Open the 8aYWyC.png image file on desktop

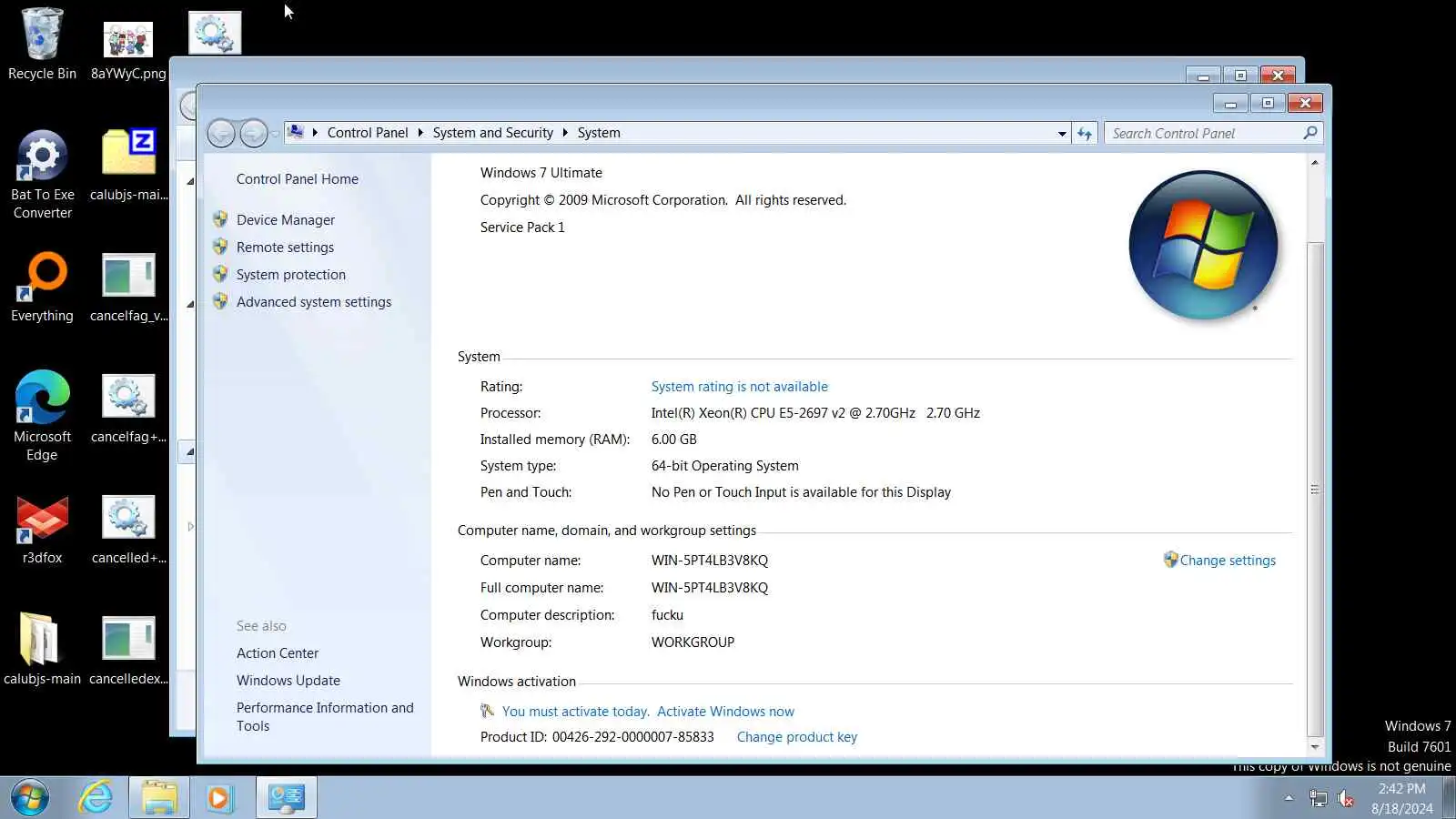(x=128, y=51)
